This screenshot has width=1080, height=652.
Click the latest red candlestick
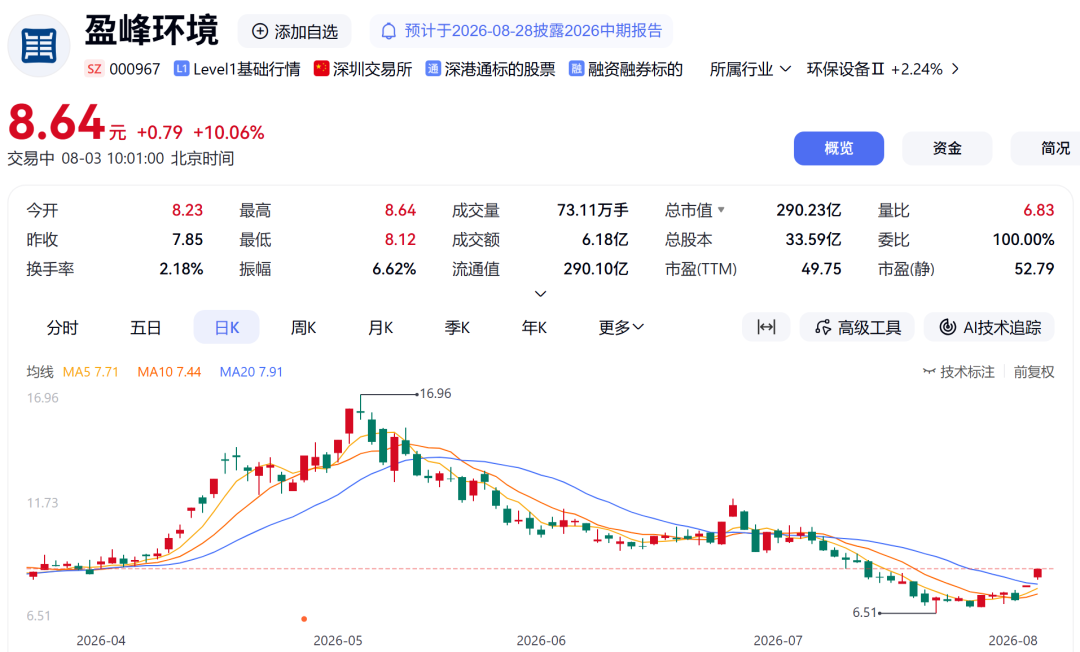(x=1037, y=574)
